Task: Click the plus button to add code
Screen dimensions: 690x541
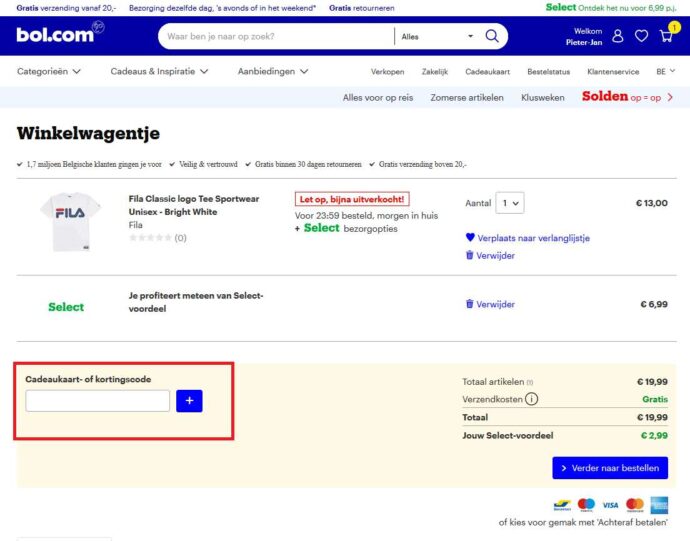Action: coord(189,401)
